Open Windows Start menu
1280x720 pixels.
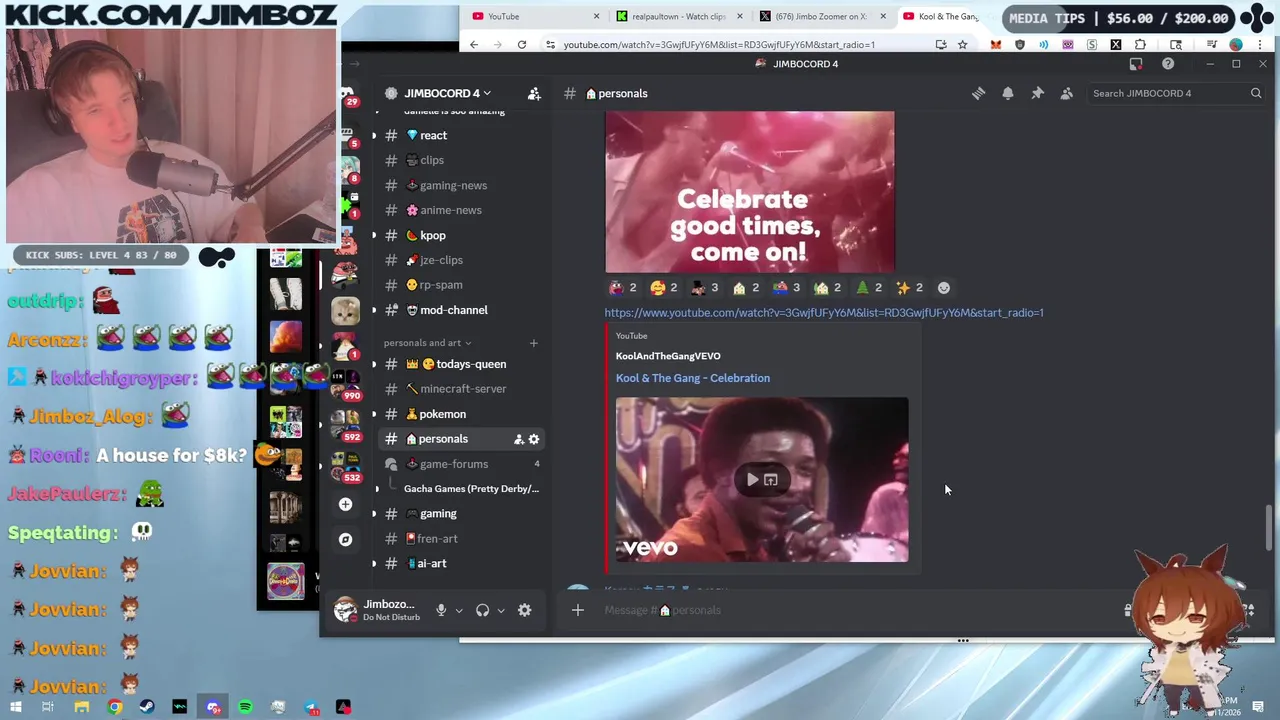coord(16,707)
